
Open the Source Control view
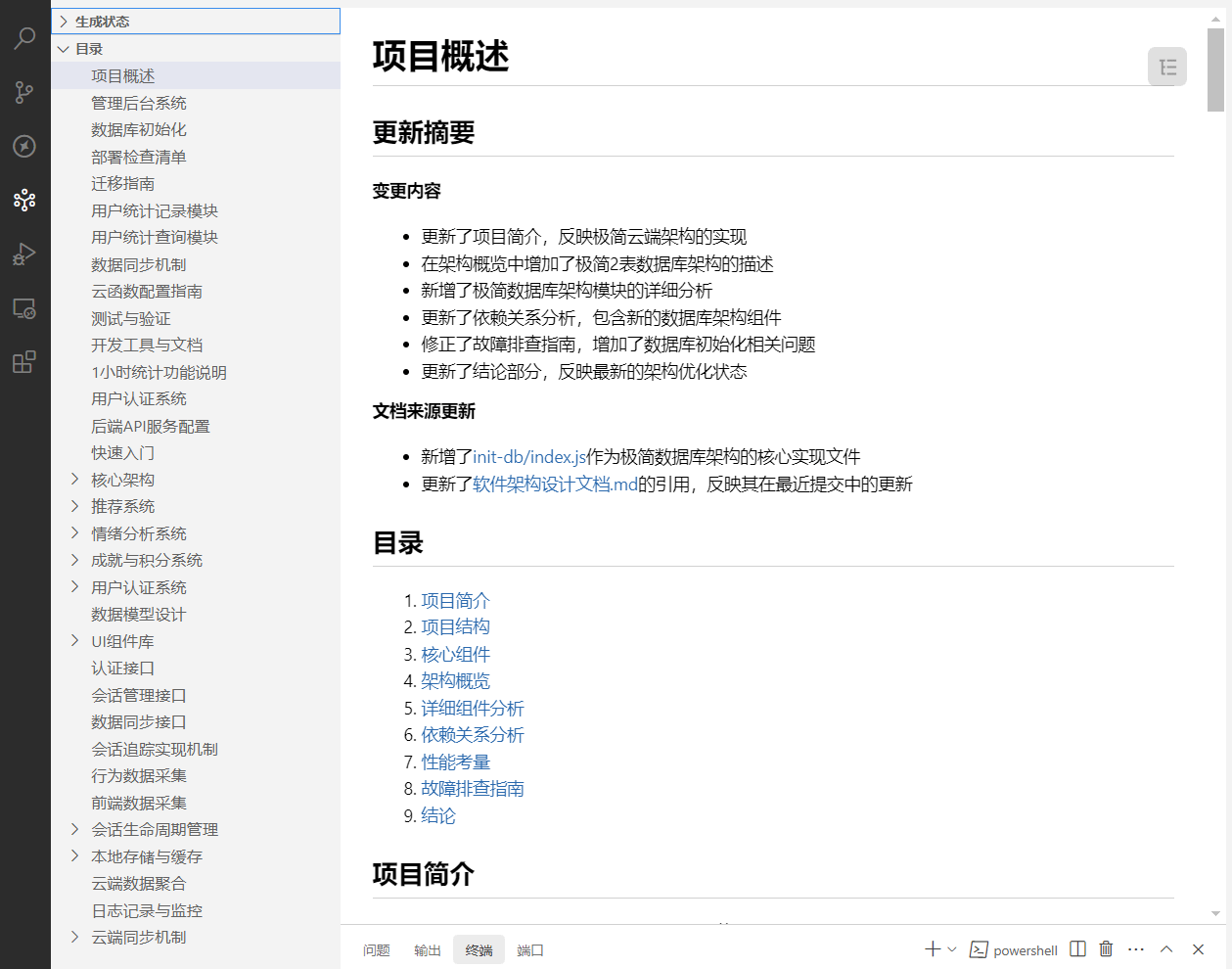[x=24, y=92]
